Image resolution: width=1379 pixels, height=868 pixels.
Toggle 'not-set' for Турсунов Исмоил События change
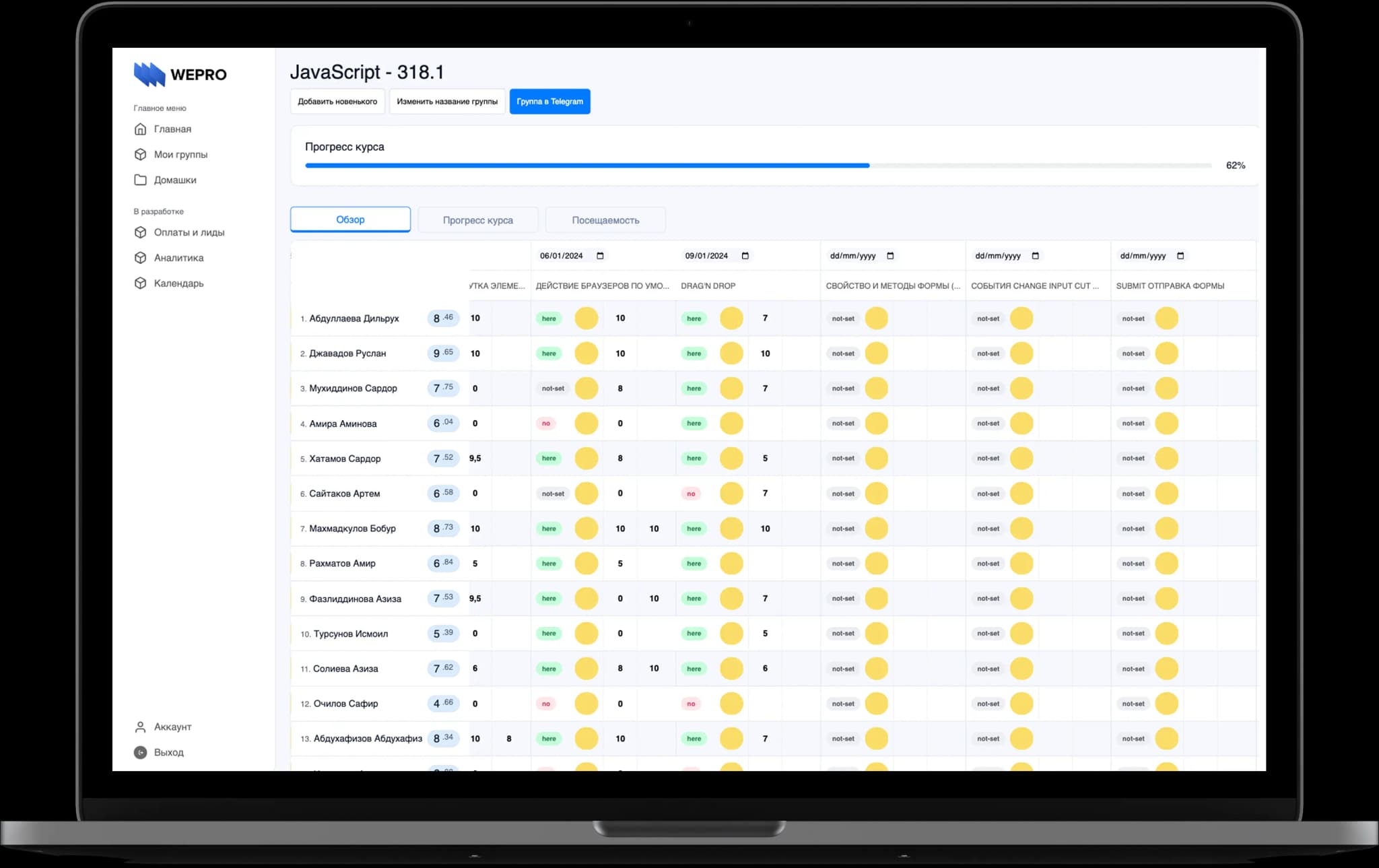click(x=988, y=634)
